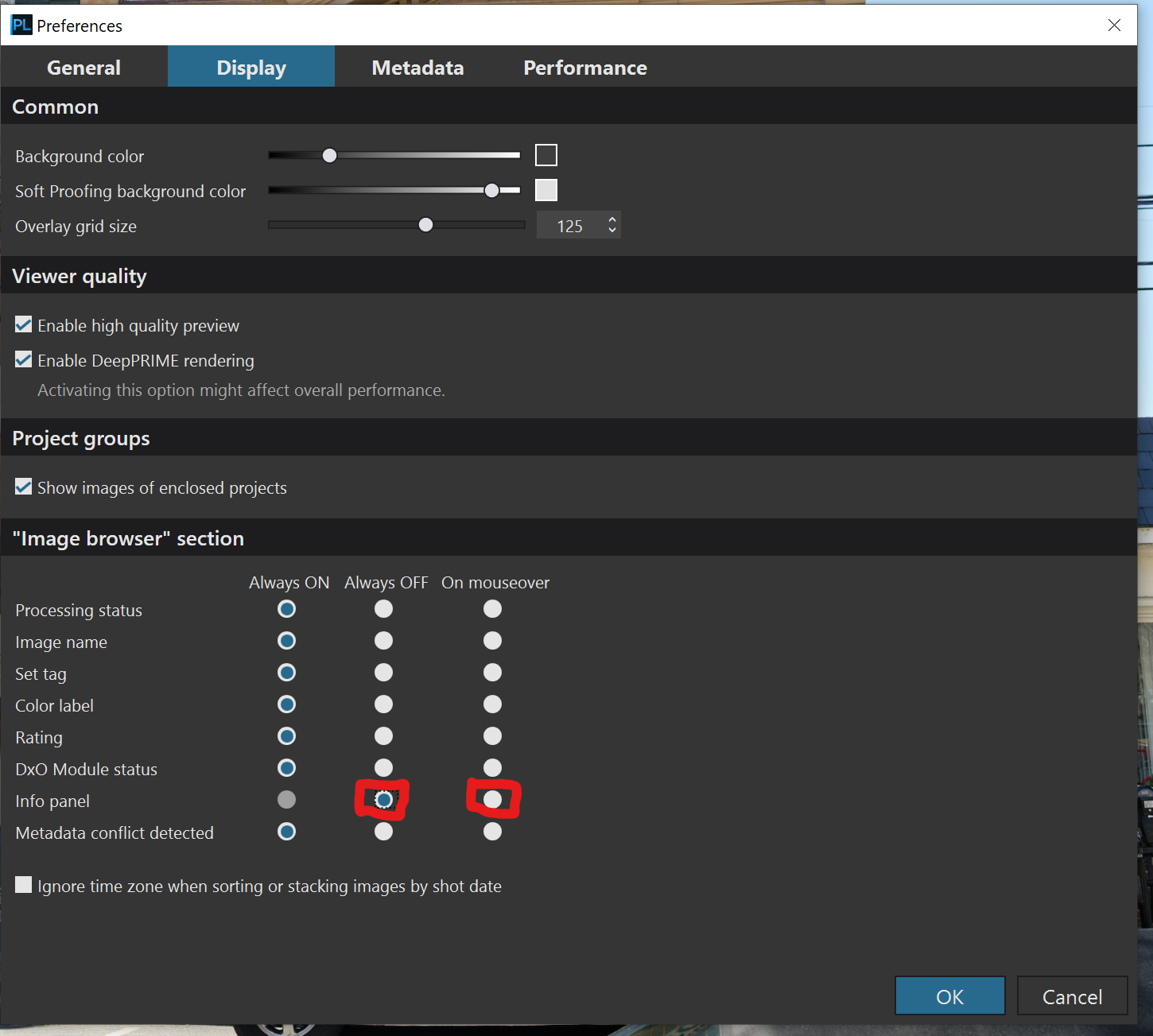Click the PL application icon in title bar
The image size is (1153, 1036).
pos(21,25)
